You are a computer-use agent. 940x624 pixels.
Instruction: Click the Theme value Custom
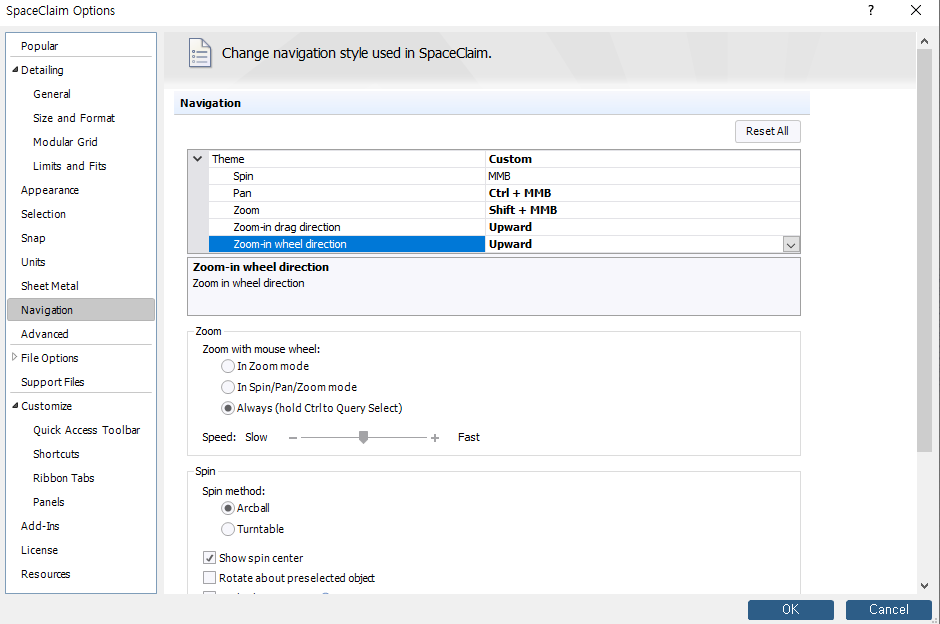pyautogui.click(x=510, y=159)
